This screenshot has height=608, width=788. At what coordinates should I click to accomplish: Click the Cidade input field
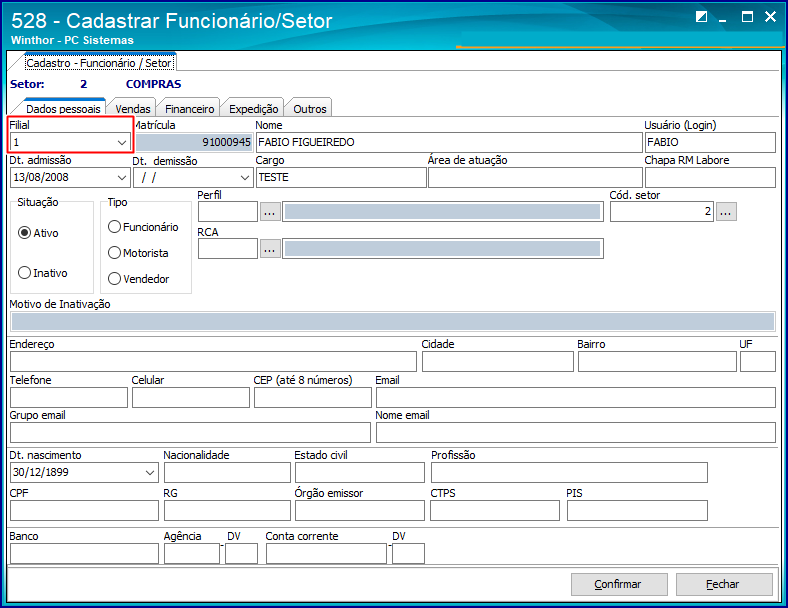[x=498, y=362]
